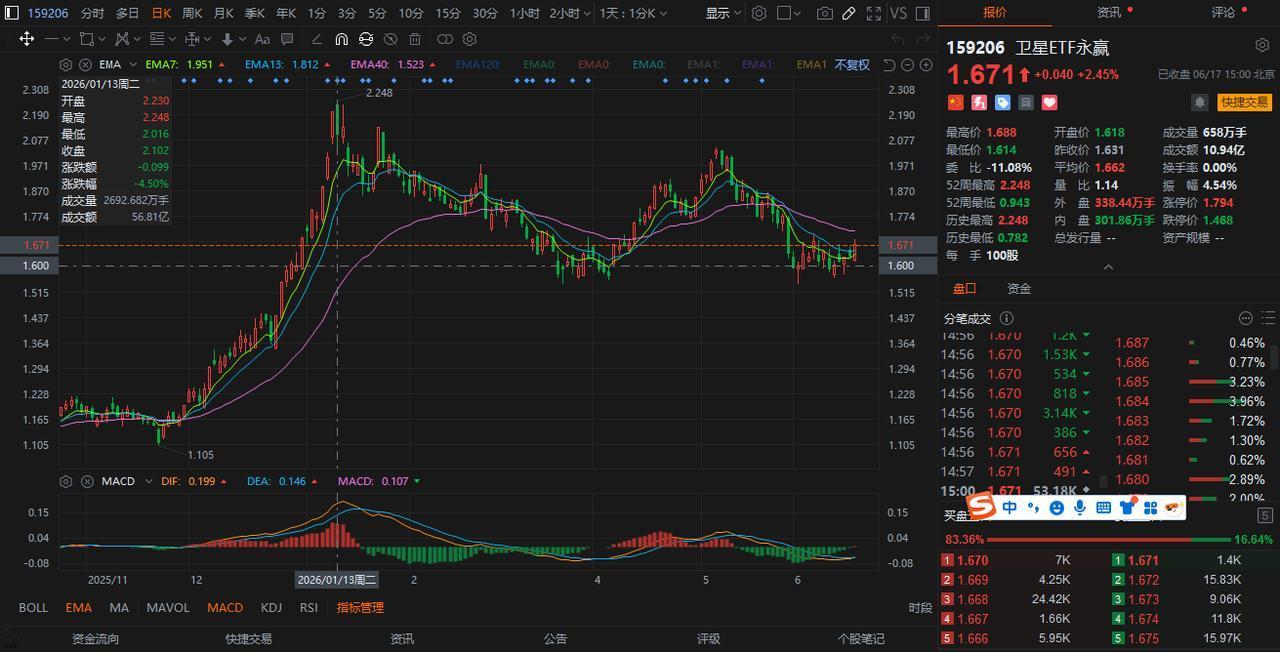The width and height of the screenshot is (1280, 652).
Task: Toggle the magnet snap tool
Action: pos(341,39)
